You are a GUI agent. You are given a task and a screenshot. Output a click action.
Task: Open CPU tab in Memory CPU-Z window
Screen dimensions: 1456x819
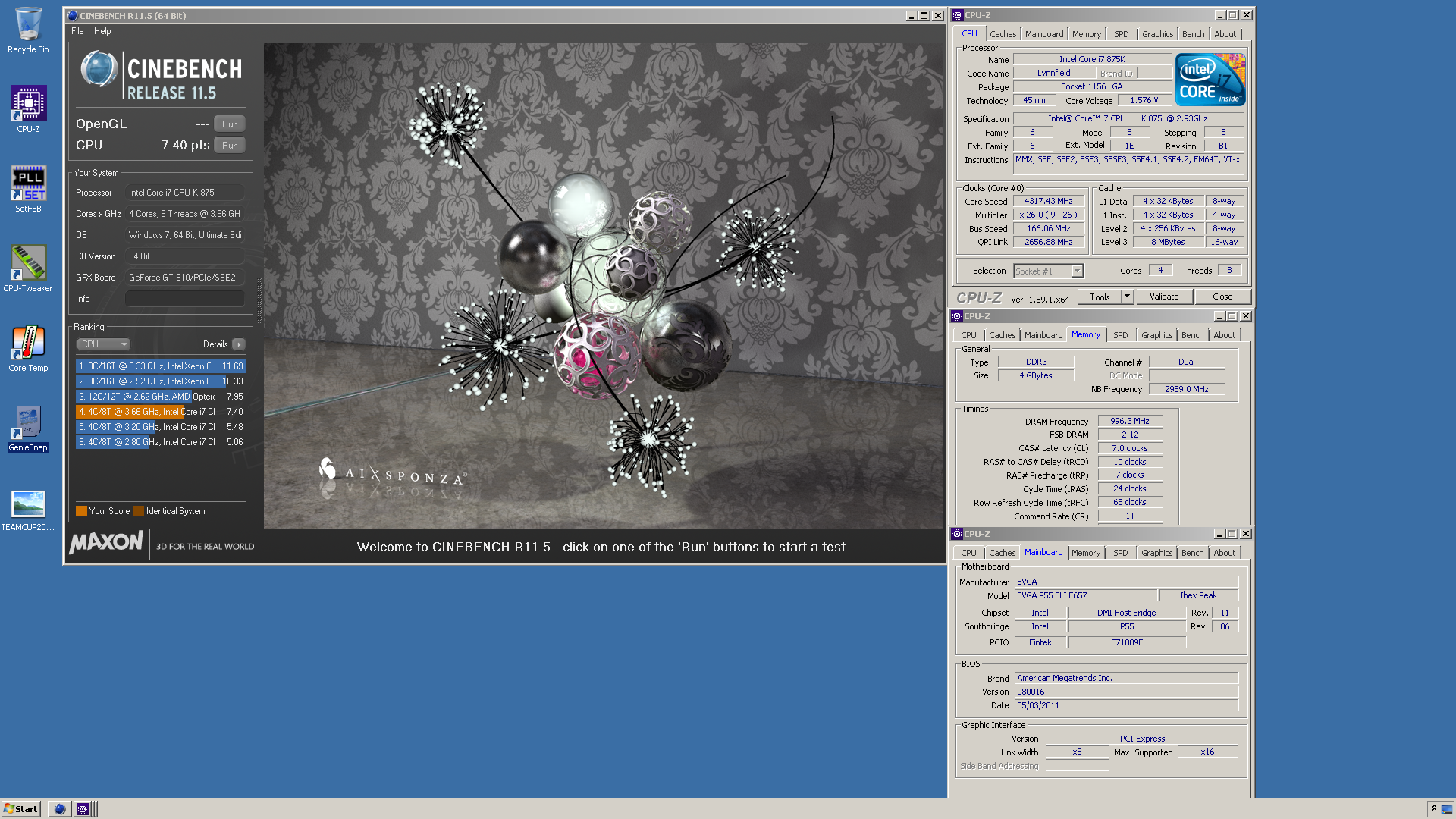click(x=968, y=335)
